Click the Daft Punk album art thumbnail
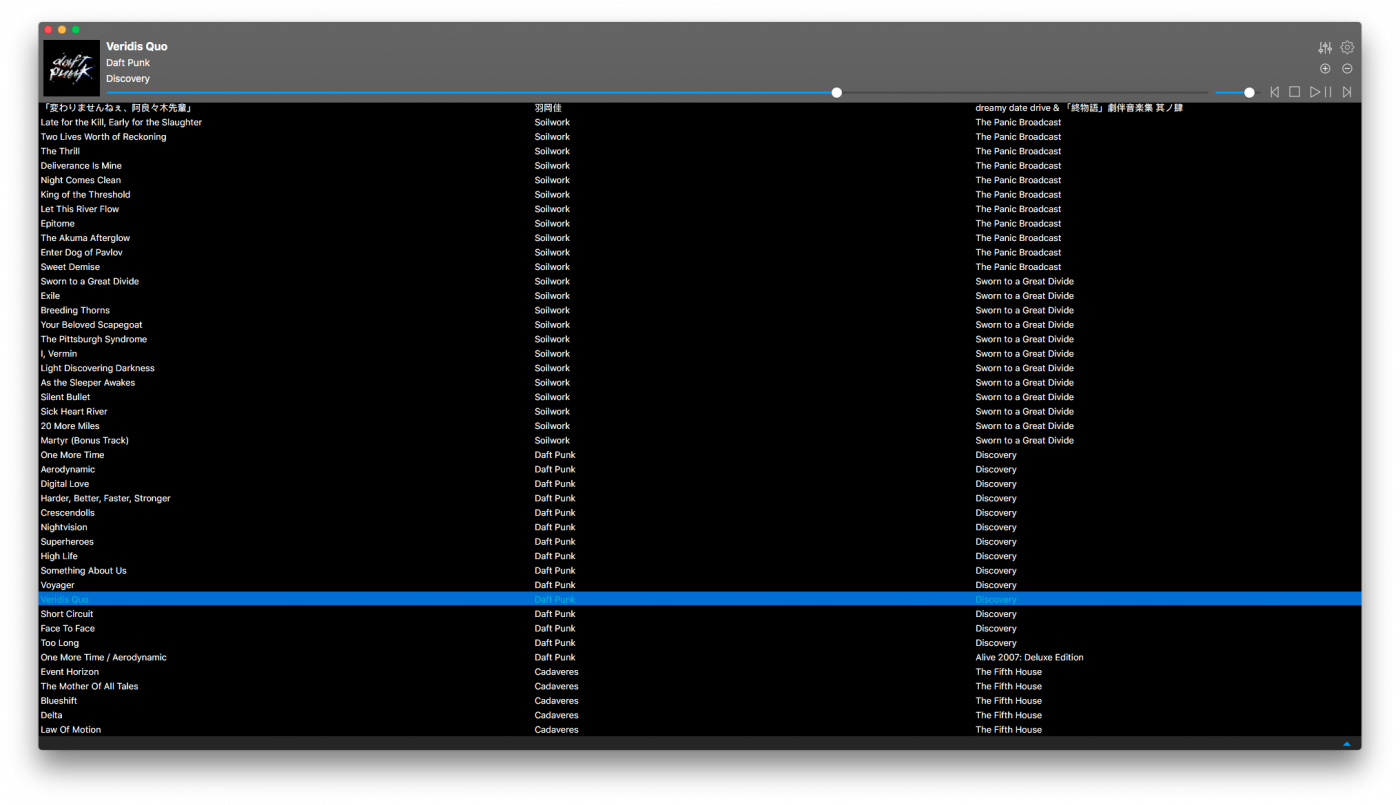 [x=72, y=68]
